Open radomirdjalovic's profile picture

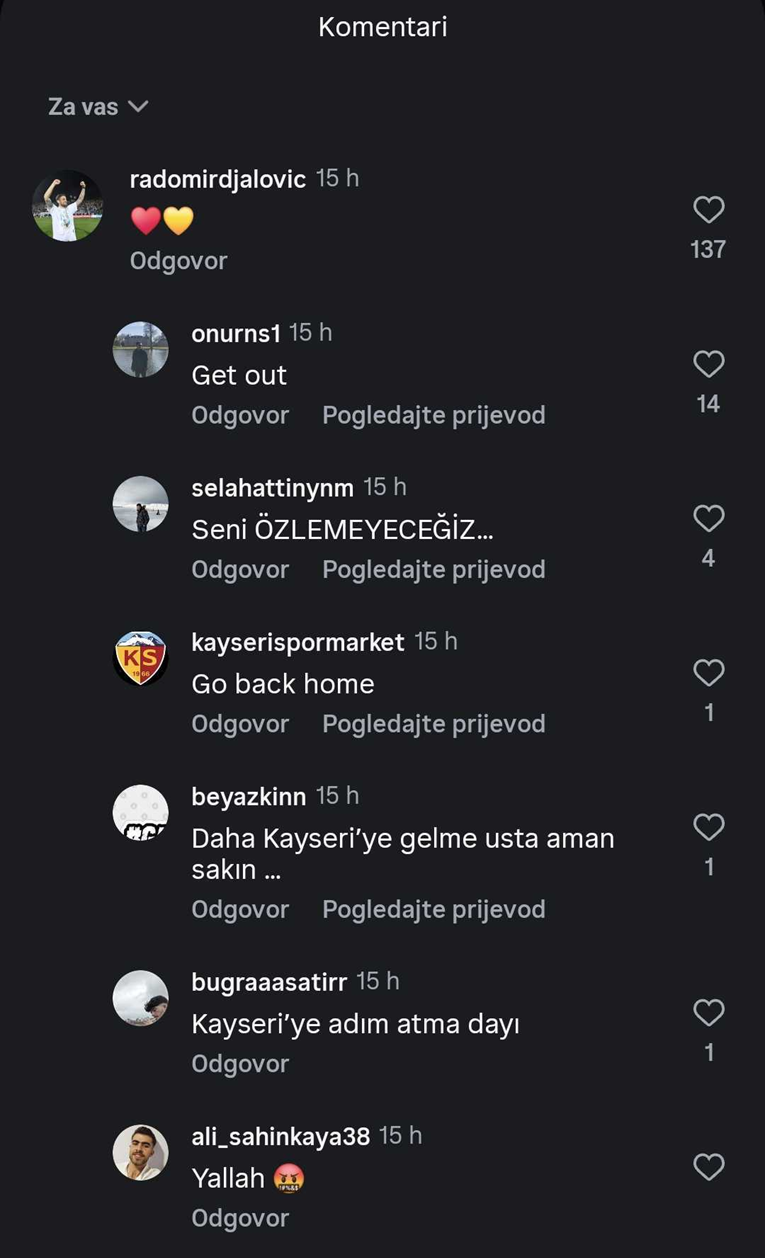point(68,206)
